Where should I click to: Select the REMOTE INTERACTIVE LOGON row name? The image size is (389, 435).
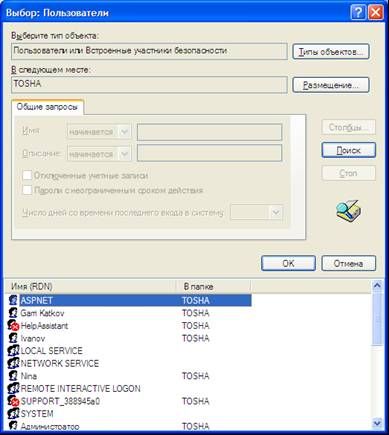click(81, 389)
